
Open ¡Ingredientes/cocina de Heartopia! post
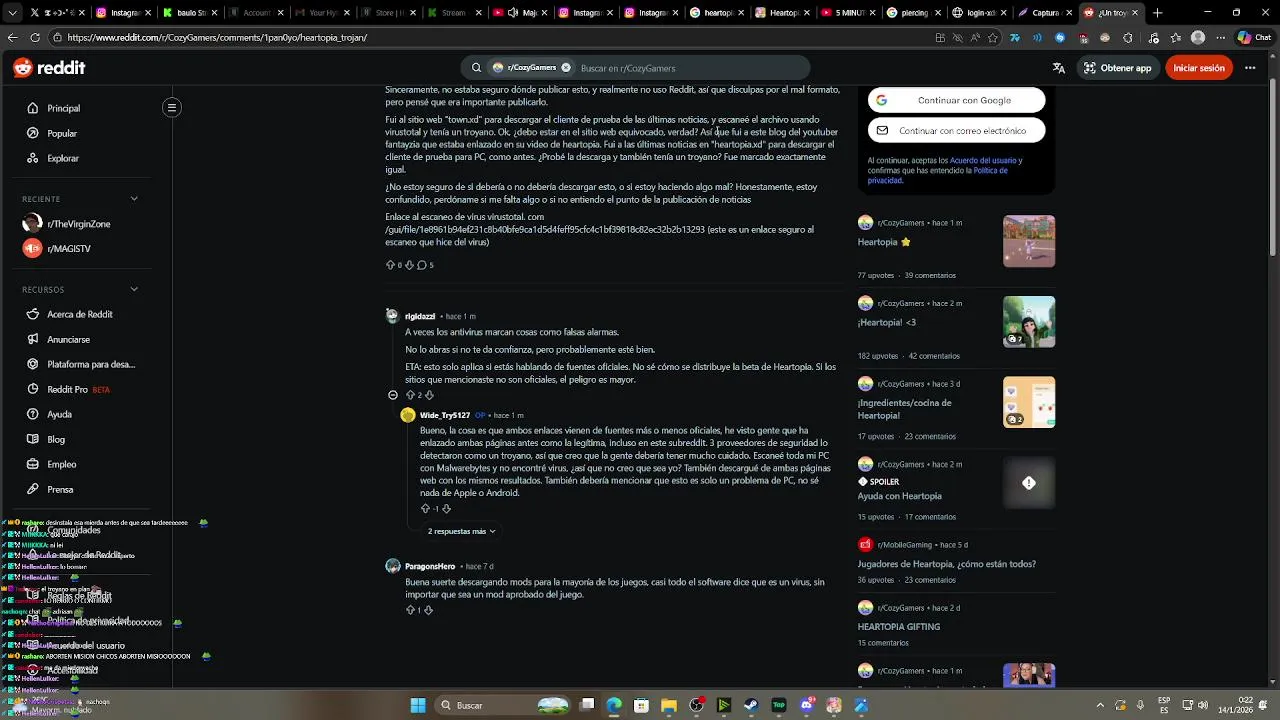904,409
